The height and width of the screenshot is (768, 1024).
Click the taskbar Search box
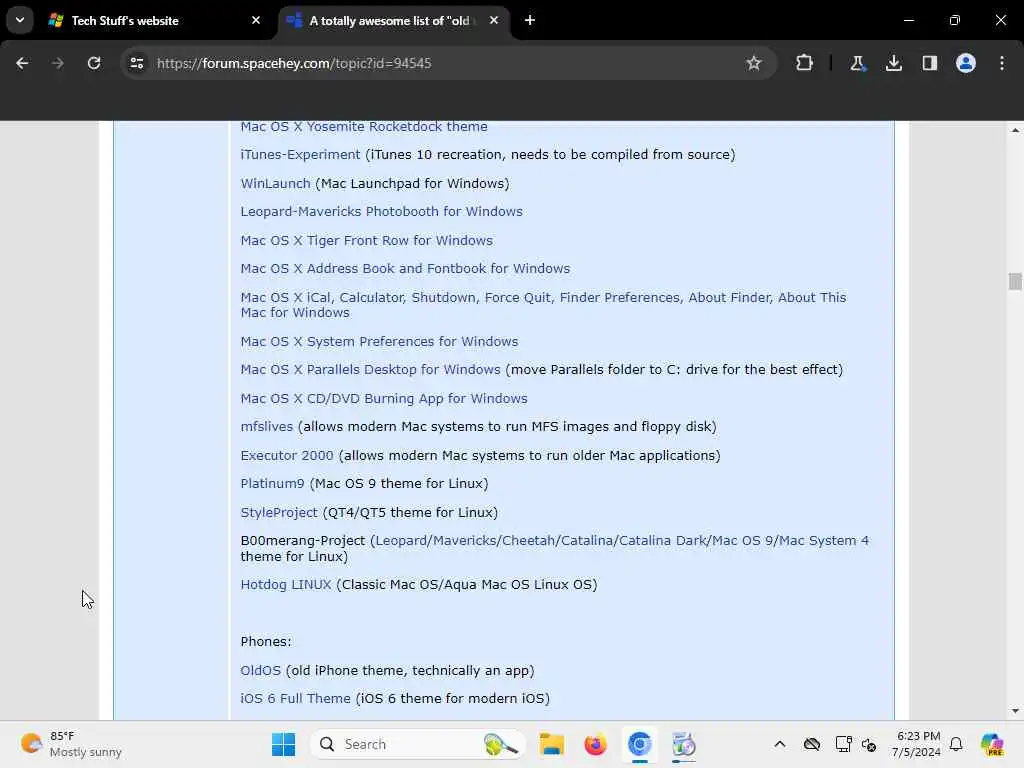418,744
